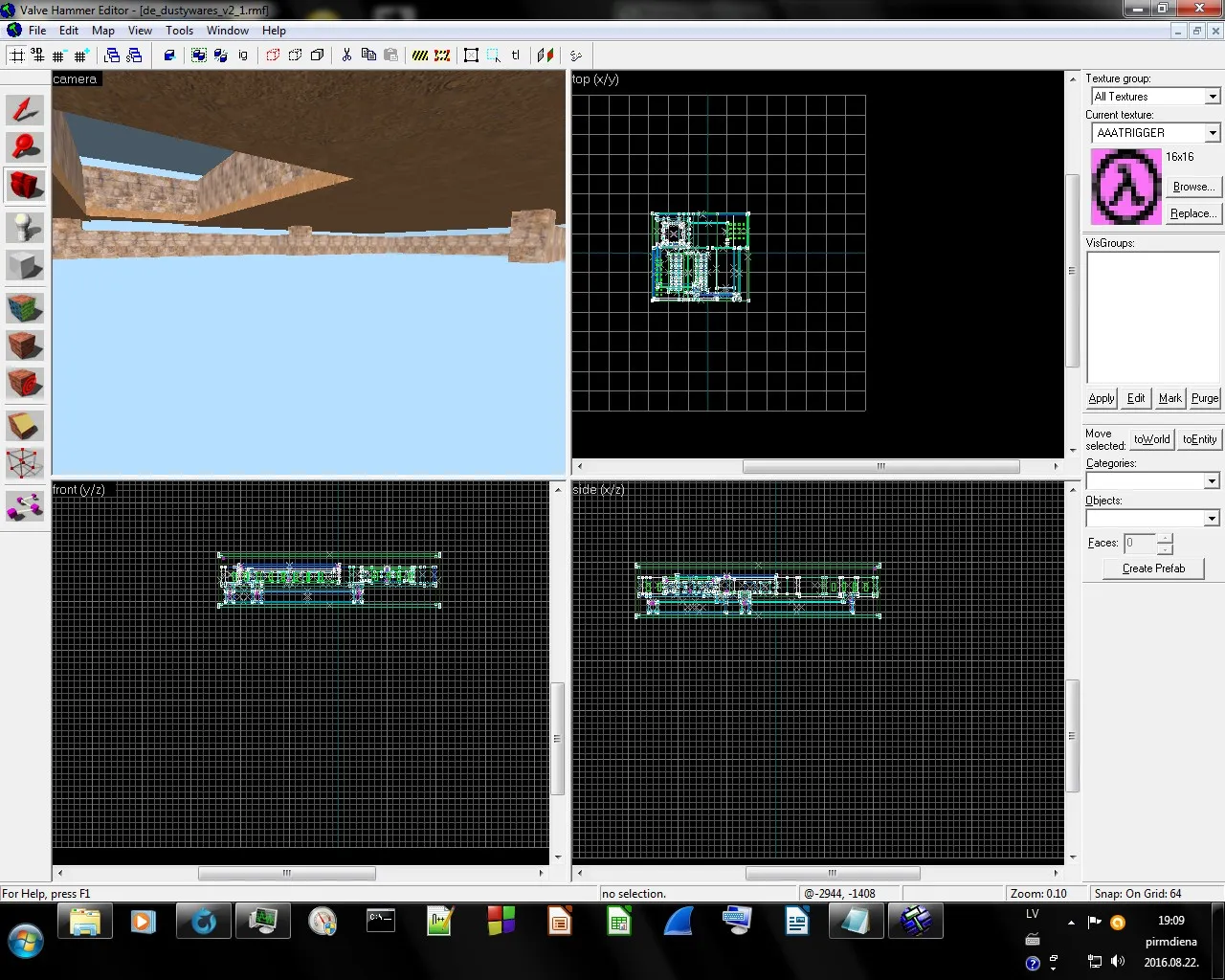Open the Tools menu
This screenshot has width=1225, height=980.
coord(179,31)
